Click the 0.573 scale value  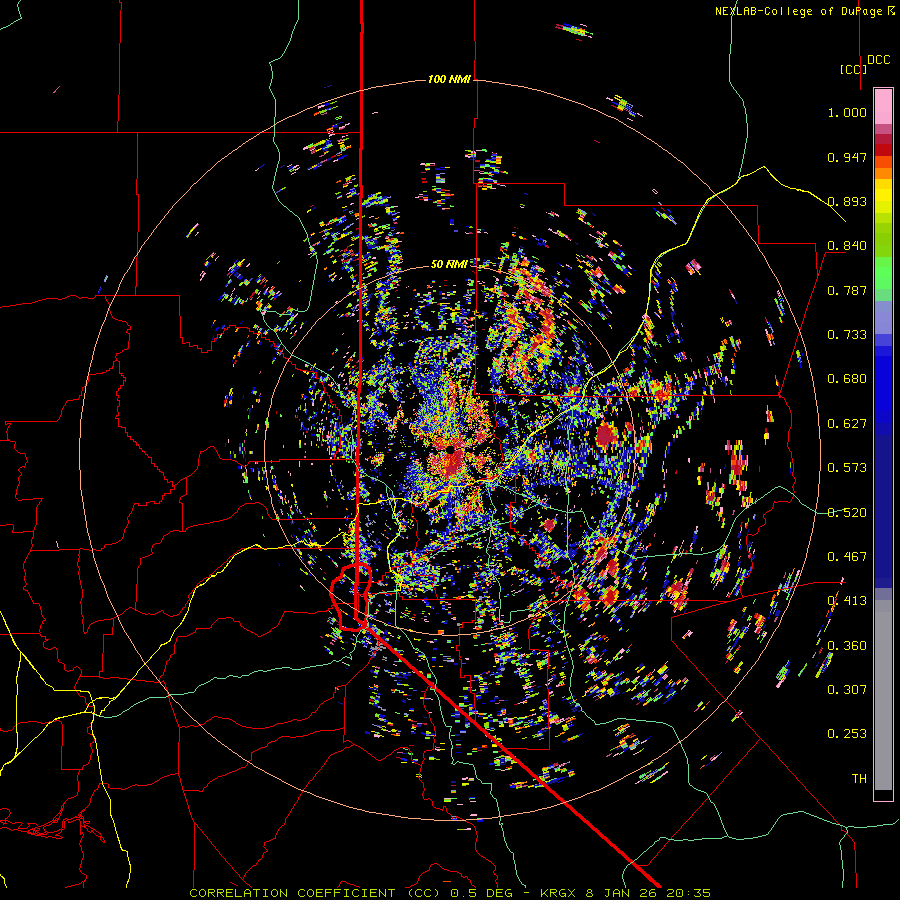coord(847,468)
